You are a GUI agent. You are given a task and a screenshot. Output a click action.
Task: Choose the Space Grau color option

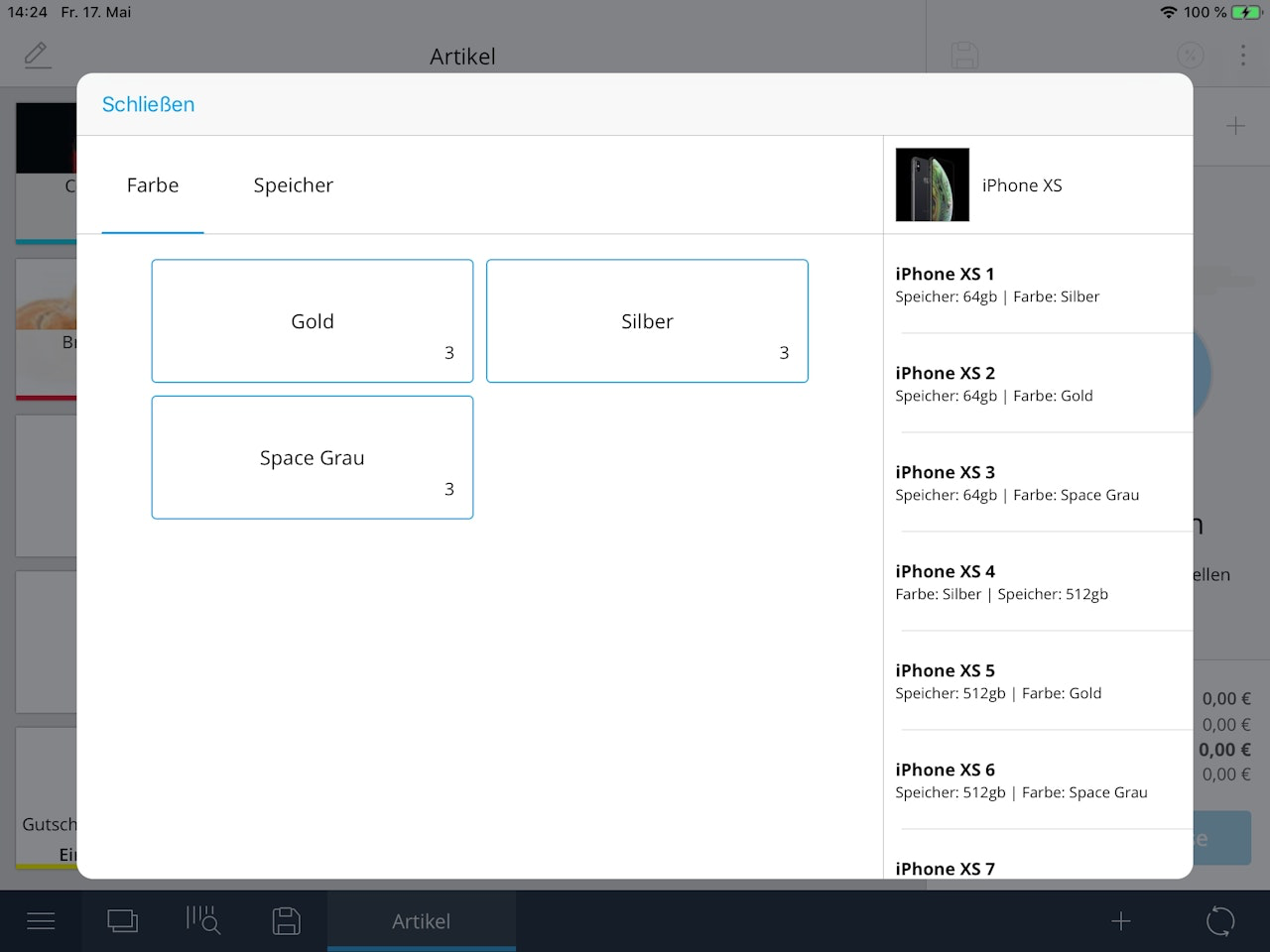[x=313, y=457]
